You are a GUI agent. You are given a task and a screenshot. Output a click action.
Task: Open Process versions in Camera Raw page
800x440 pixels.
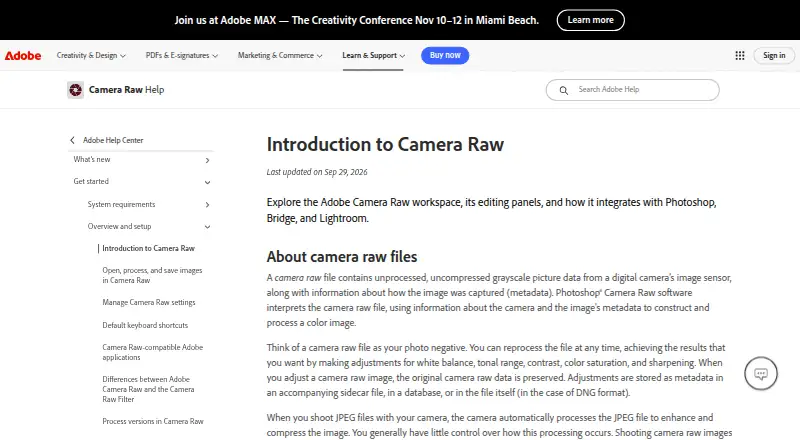153,421
